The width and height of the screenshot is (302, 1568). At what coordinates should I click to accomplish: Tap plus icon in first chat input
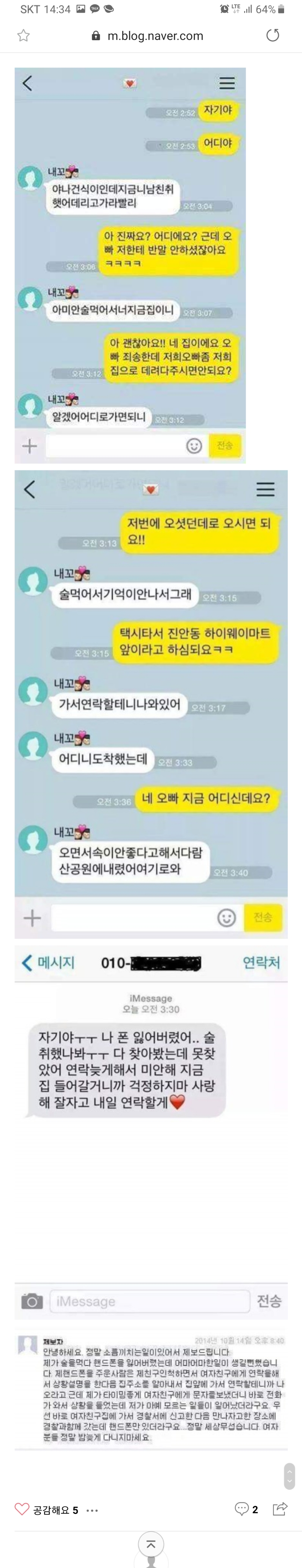click(30, 446)
